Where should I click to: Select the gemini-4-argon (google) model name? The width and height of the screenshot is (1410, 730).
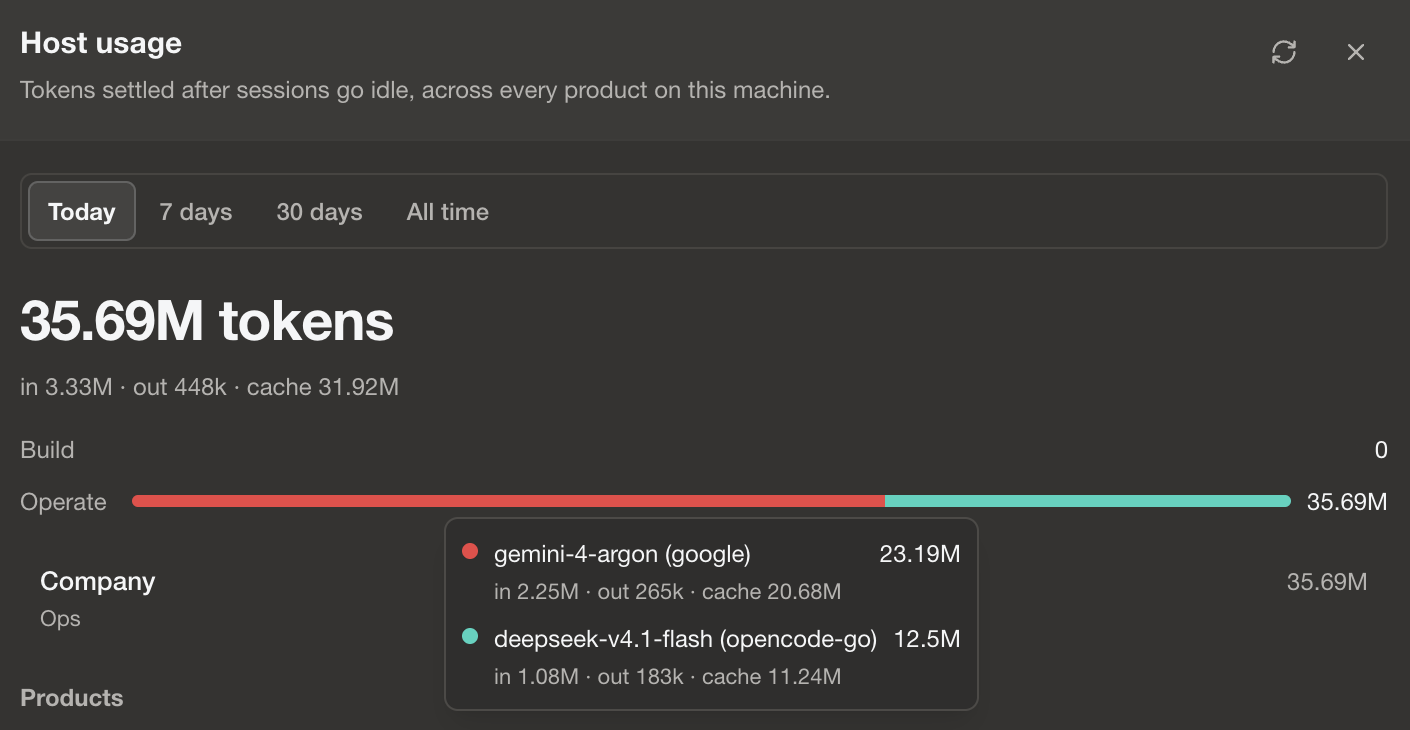(x=622, y=554)
